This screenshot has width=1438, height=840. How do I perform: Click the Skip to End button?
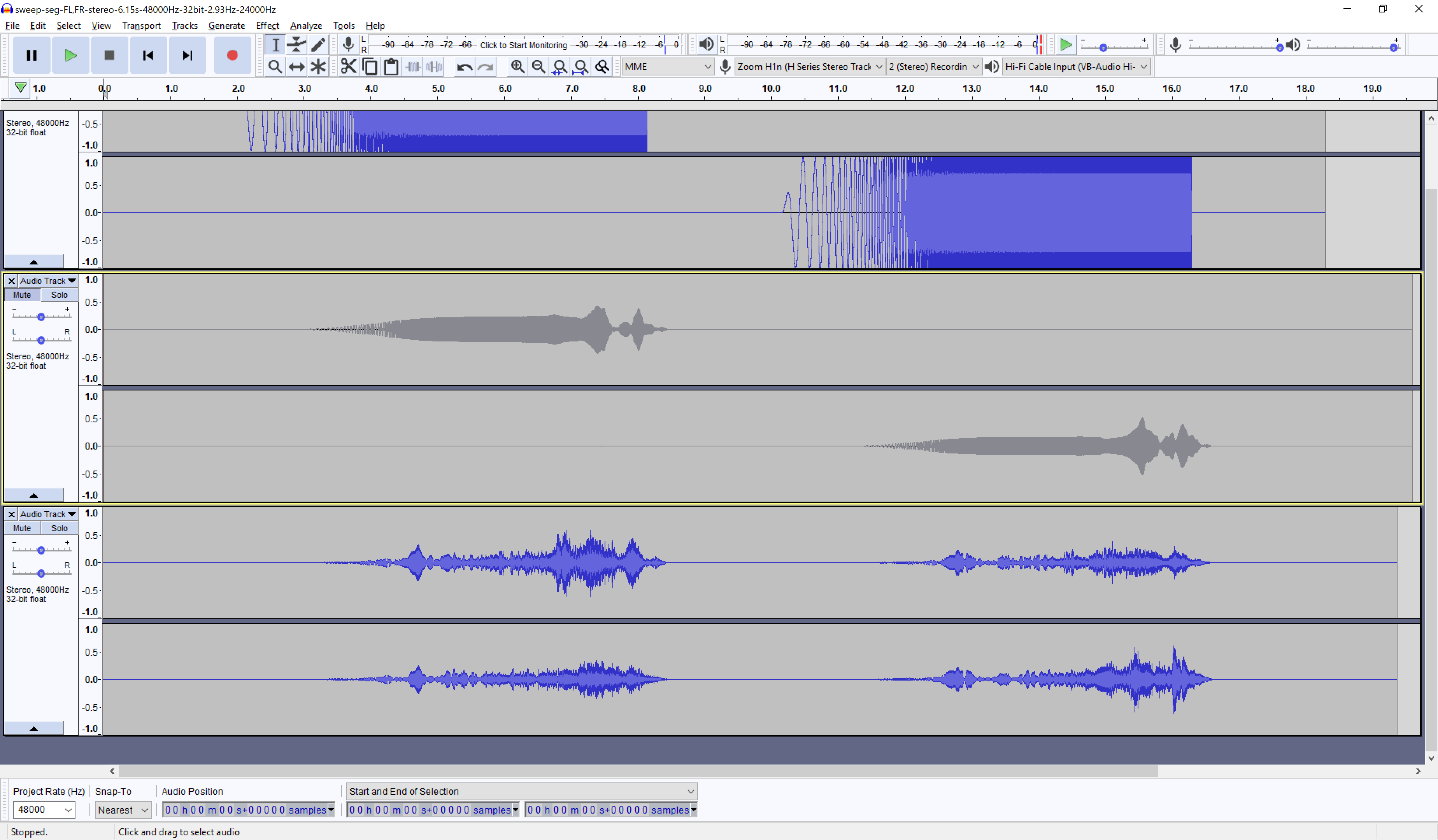(x=187, y=55)
